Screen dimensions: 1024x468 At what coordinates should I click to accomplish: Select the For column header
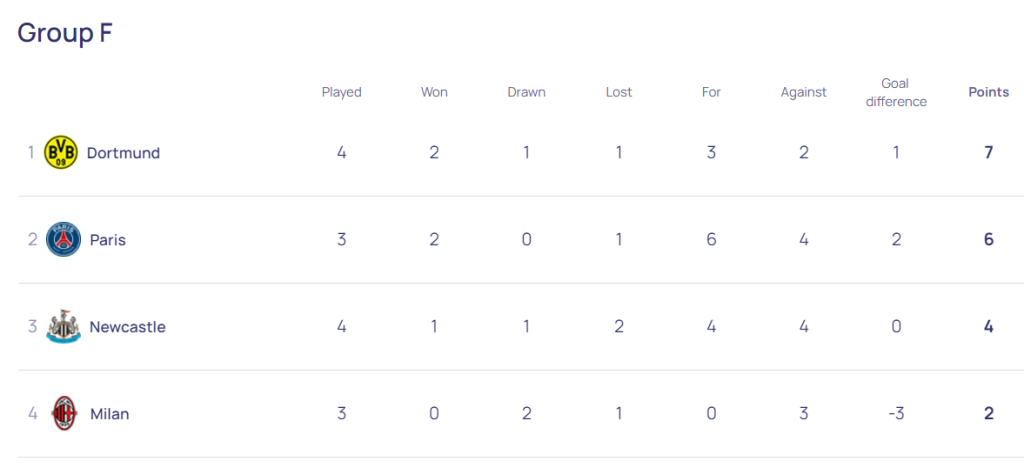point(711,92)
